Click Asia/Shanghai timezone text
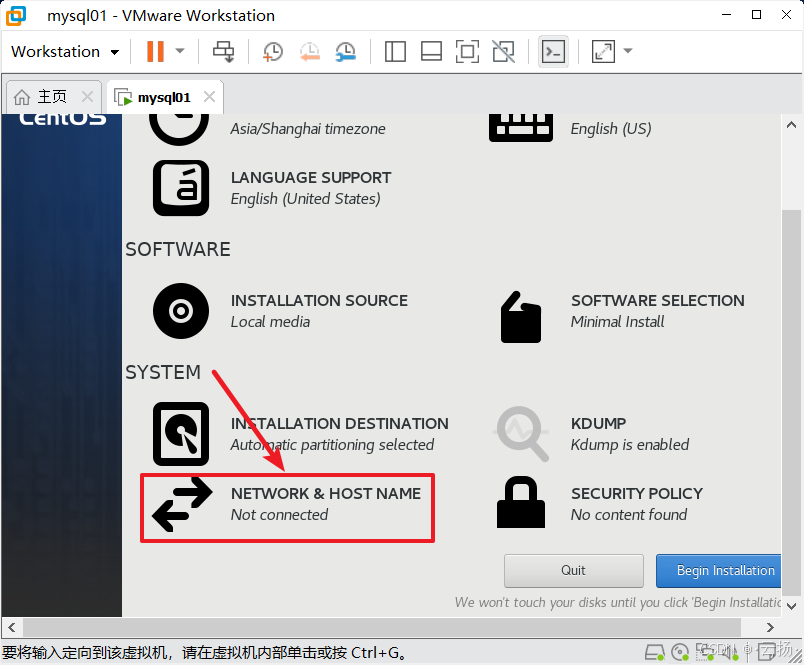The image size is (804, 665). (308, 129)
